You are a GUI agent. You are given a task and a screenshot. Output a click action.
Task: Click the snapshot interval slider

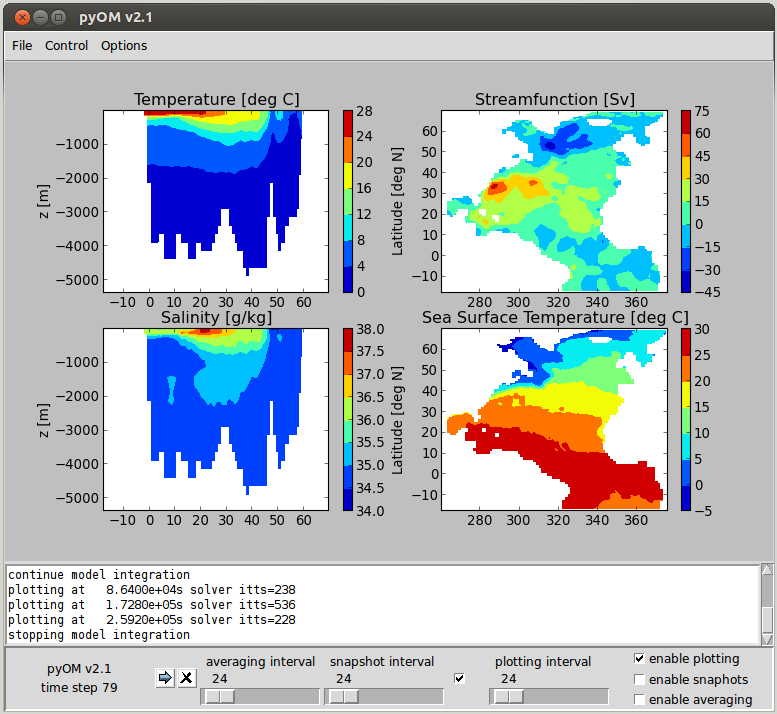coord(385,696)
